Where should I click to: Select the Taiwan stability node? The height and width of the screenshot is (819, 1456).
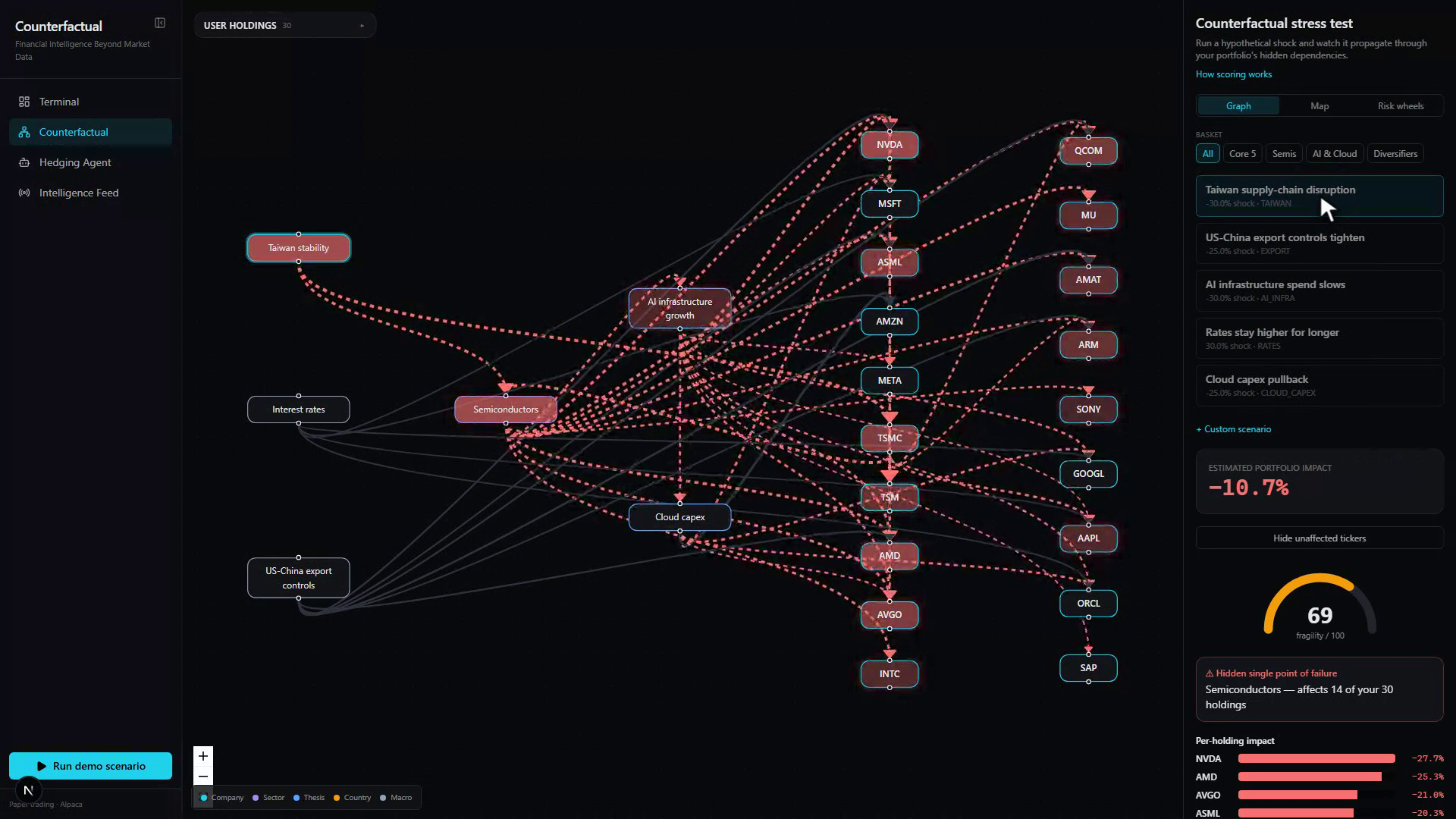tap(299, 248)
